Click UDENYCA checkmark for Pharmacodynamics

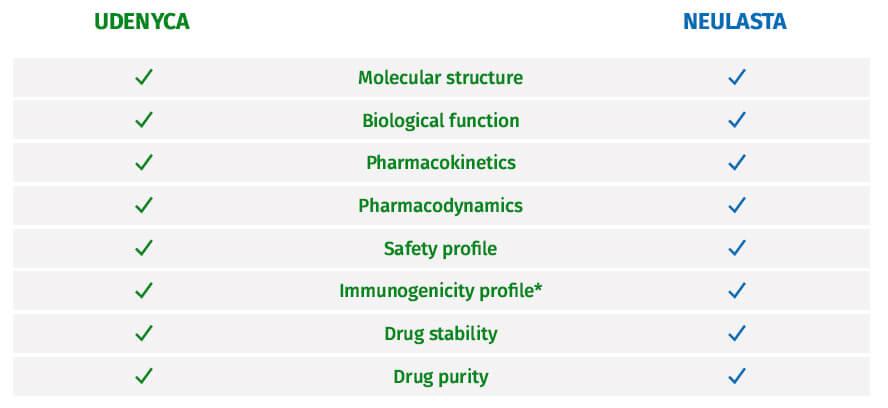(x=143, y=205)
